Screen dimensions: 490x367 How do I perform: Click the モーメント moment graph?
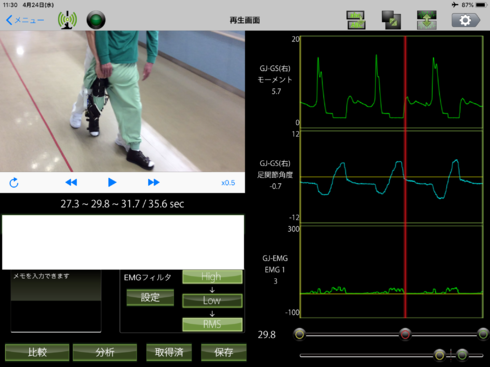[x=391, y=82]
